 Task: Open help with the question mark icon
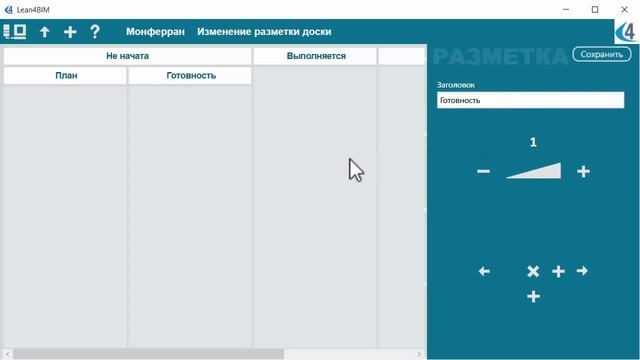click(x=95, y=31)
